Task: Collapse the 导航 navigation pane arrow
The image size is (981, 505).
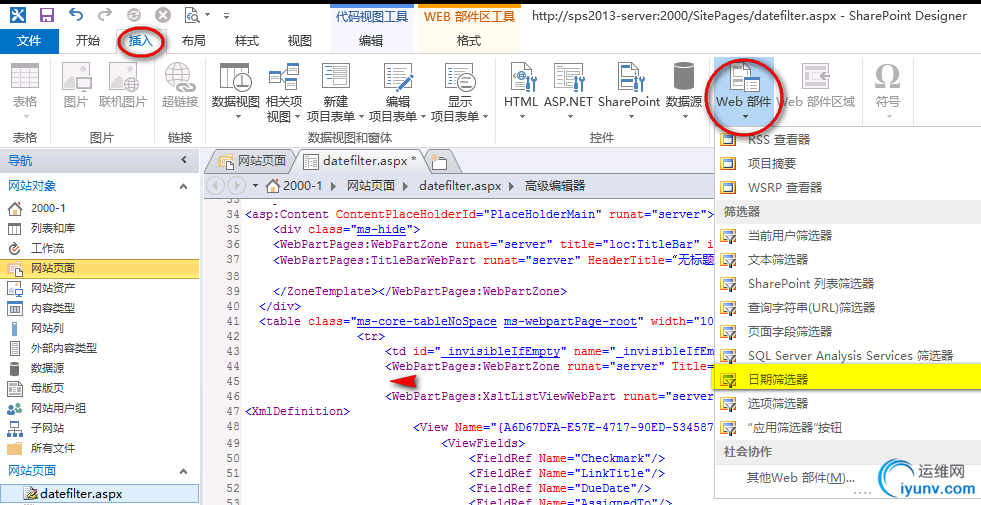Action: pos(184,160)
